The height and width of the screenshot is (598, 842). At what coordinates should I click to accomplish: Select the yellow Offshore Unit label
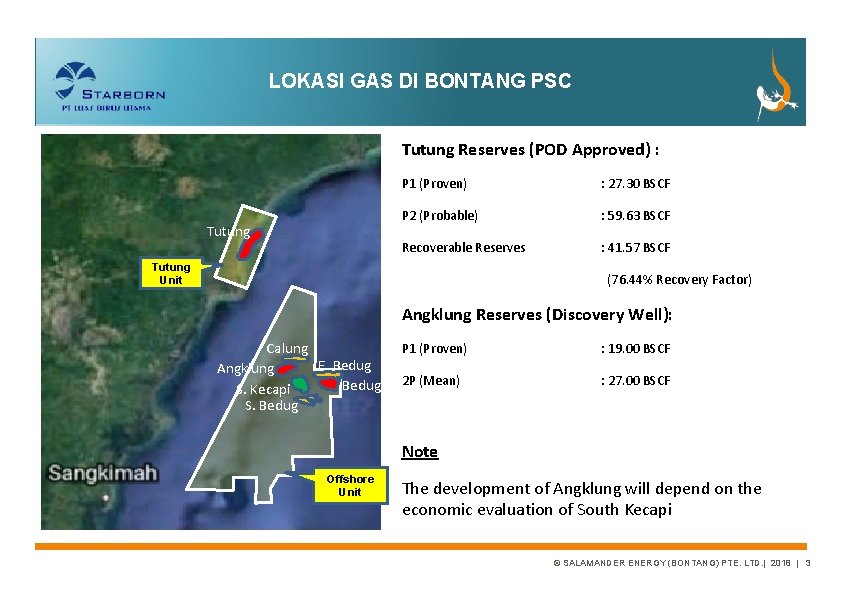pyautogui.click(x=351, y=485)
